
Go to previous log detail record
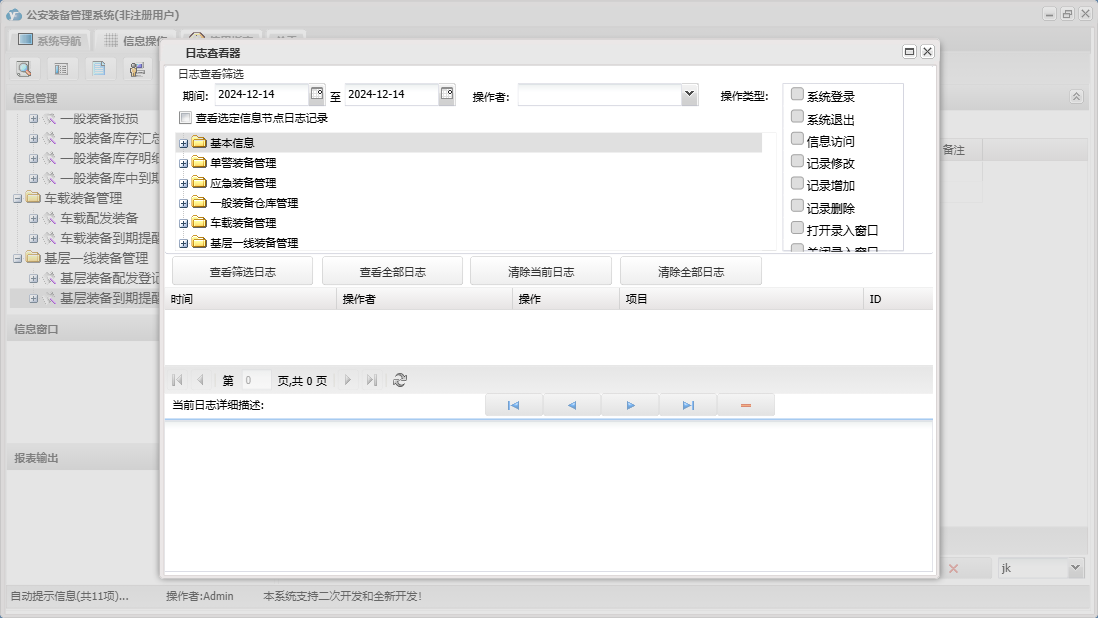tap(571, 405)
